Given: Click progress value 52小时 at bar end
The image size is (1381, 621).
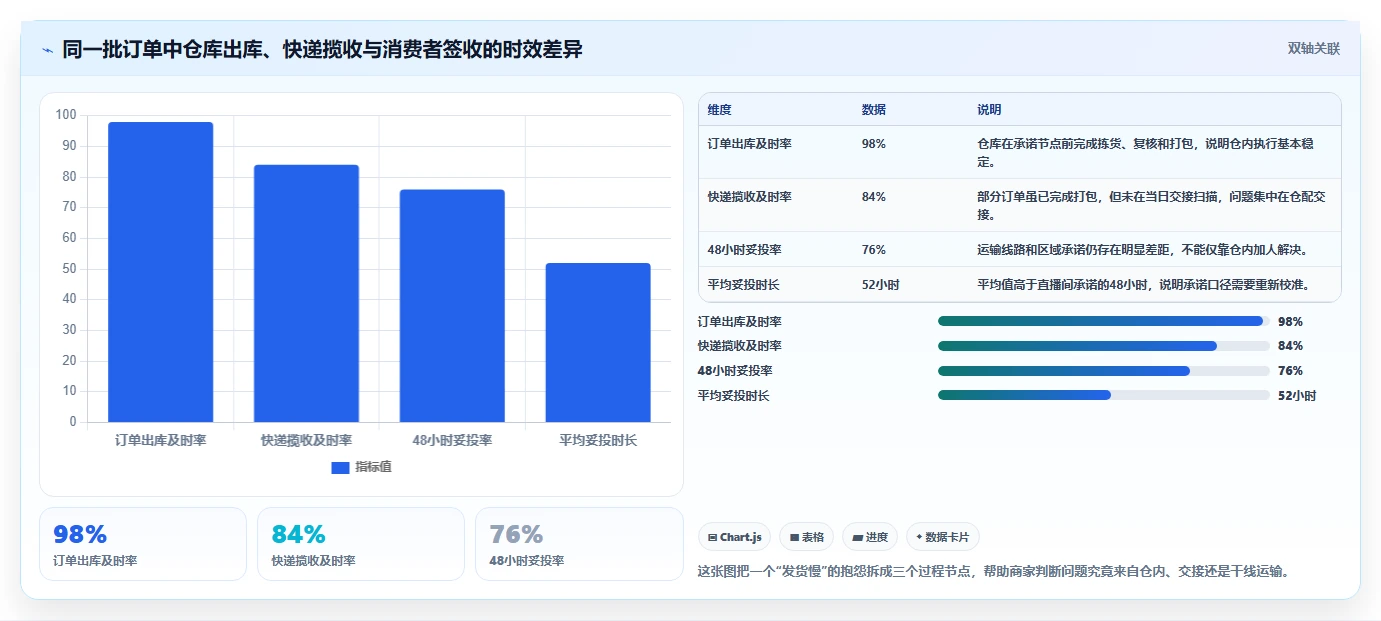Looking at the screenshot, I should click(1297, 396).
